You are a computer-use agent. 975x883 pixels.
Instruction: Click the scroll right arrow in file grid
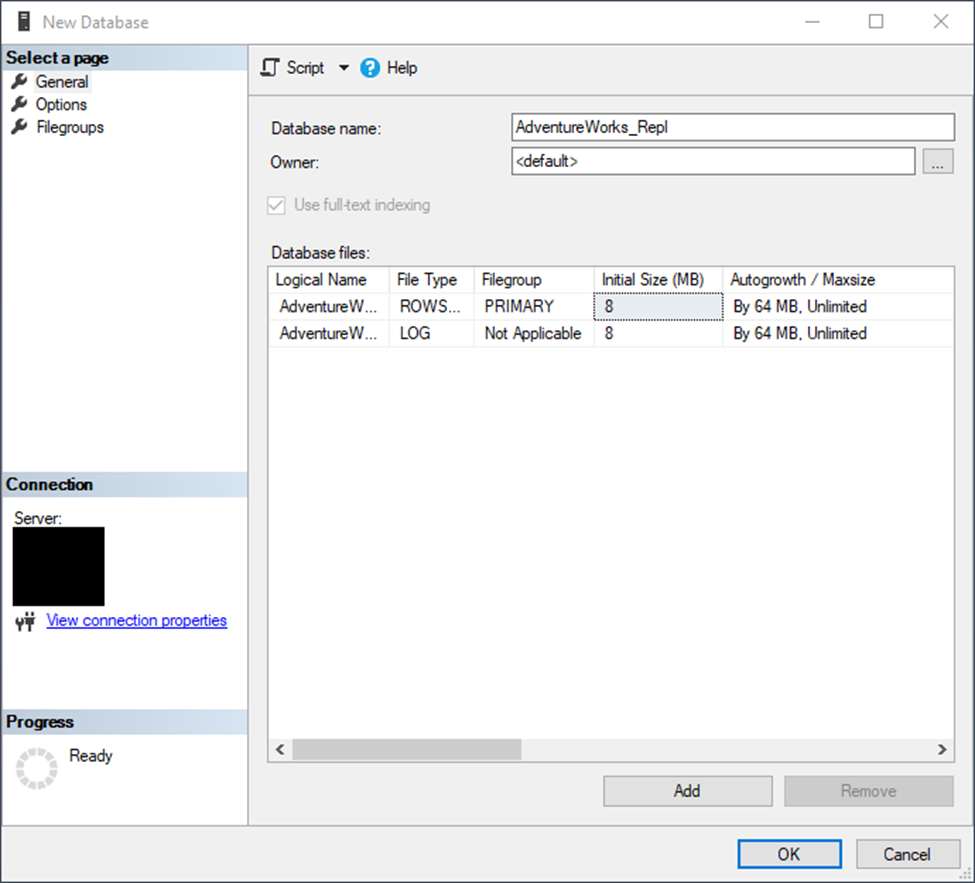pos(942,749)
